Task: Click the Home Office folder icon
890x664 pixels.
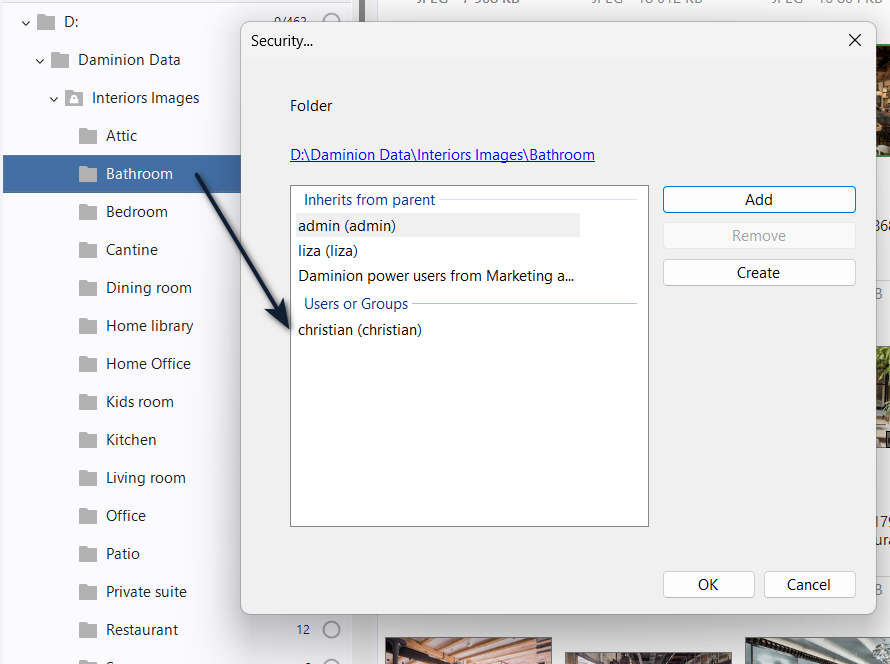Action: click(88, 364)
